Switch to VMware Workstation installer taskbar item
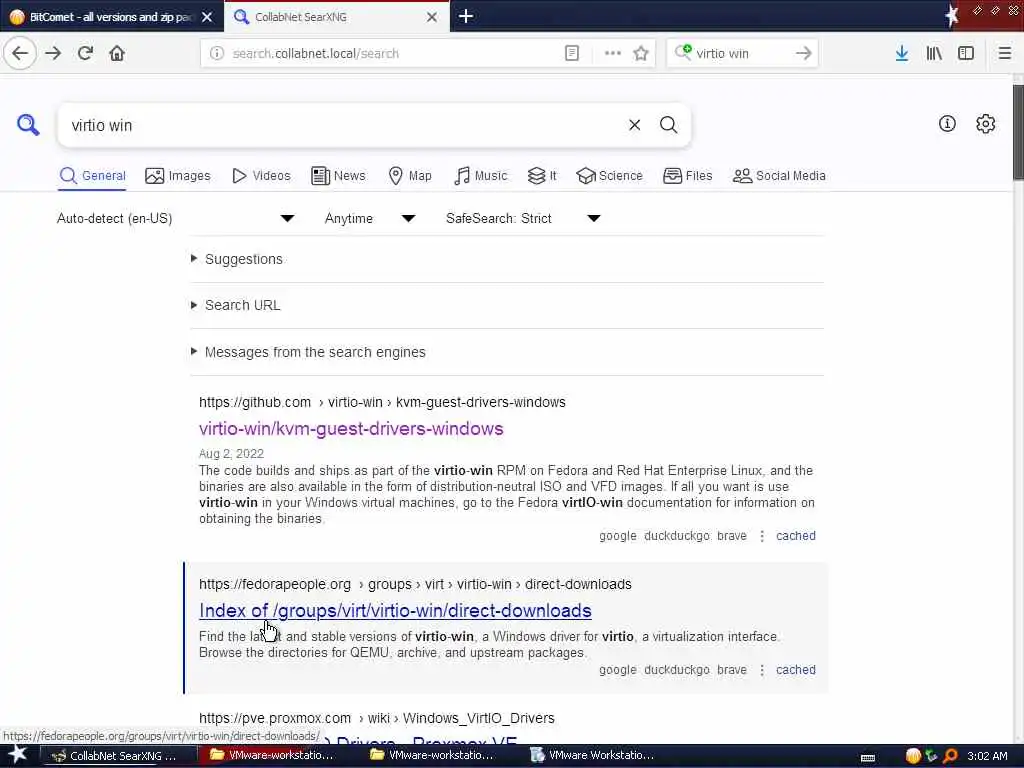1024x768 pixels. 592,755
